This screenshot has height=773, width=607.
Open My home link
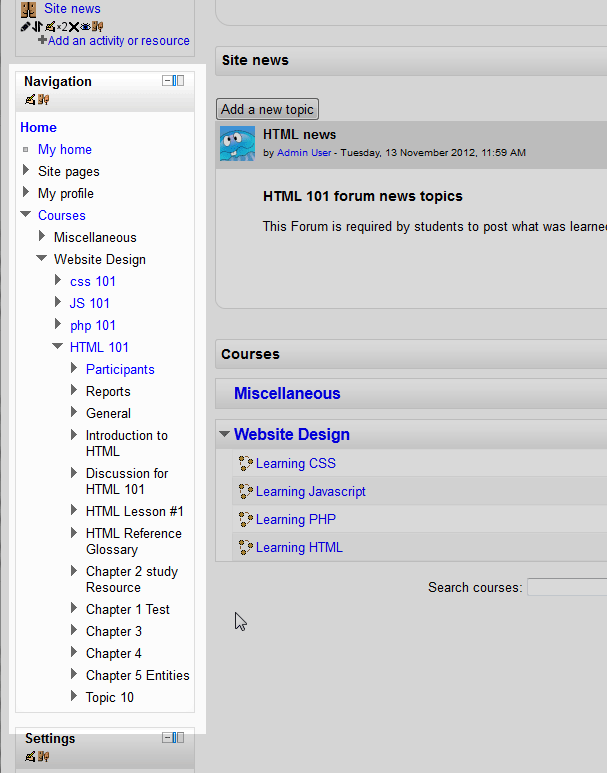coord(65,149)
